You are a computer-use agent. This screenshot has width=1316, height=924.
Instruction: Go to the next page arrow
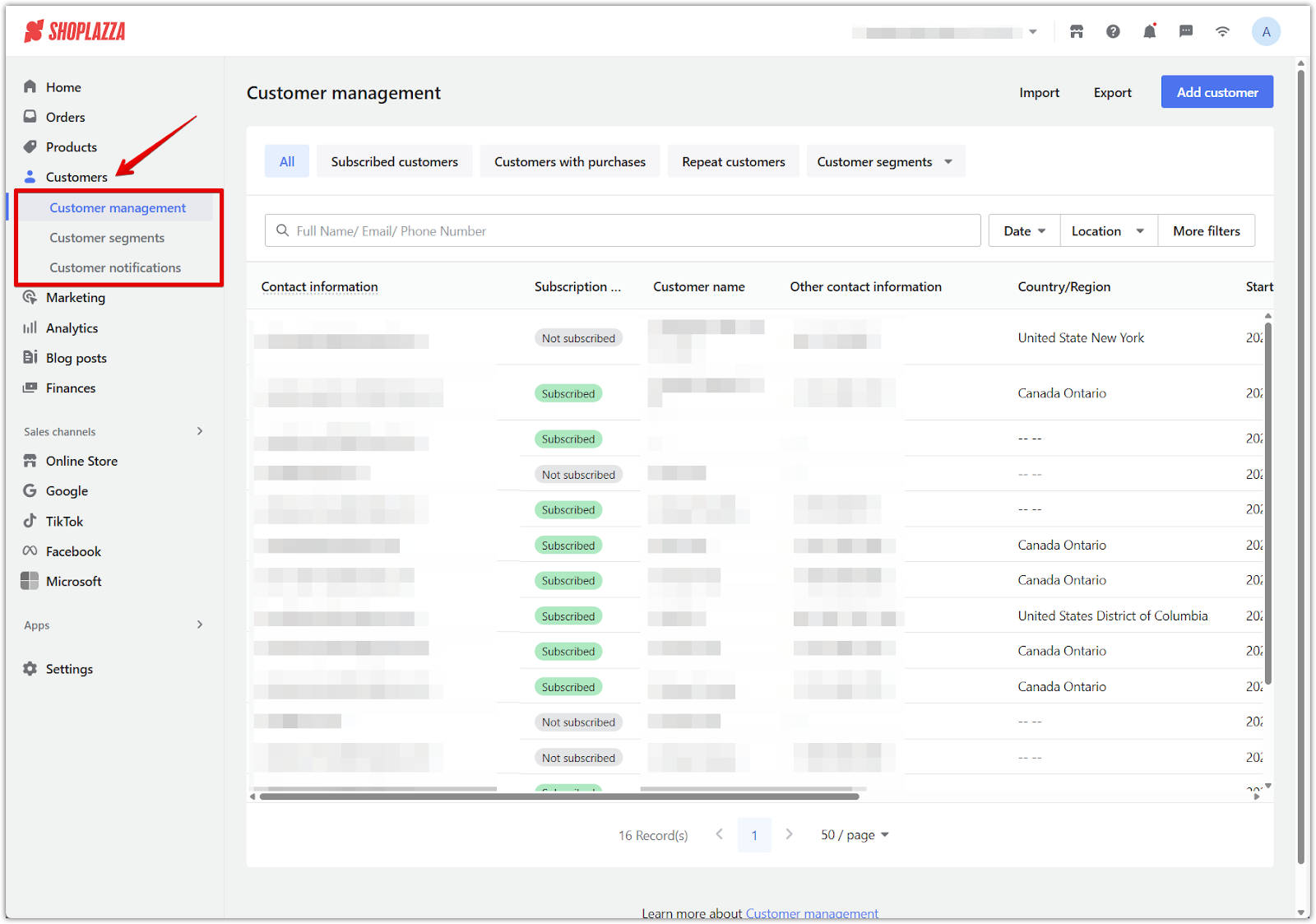[789, 834]
